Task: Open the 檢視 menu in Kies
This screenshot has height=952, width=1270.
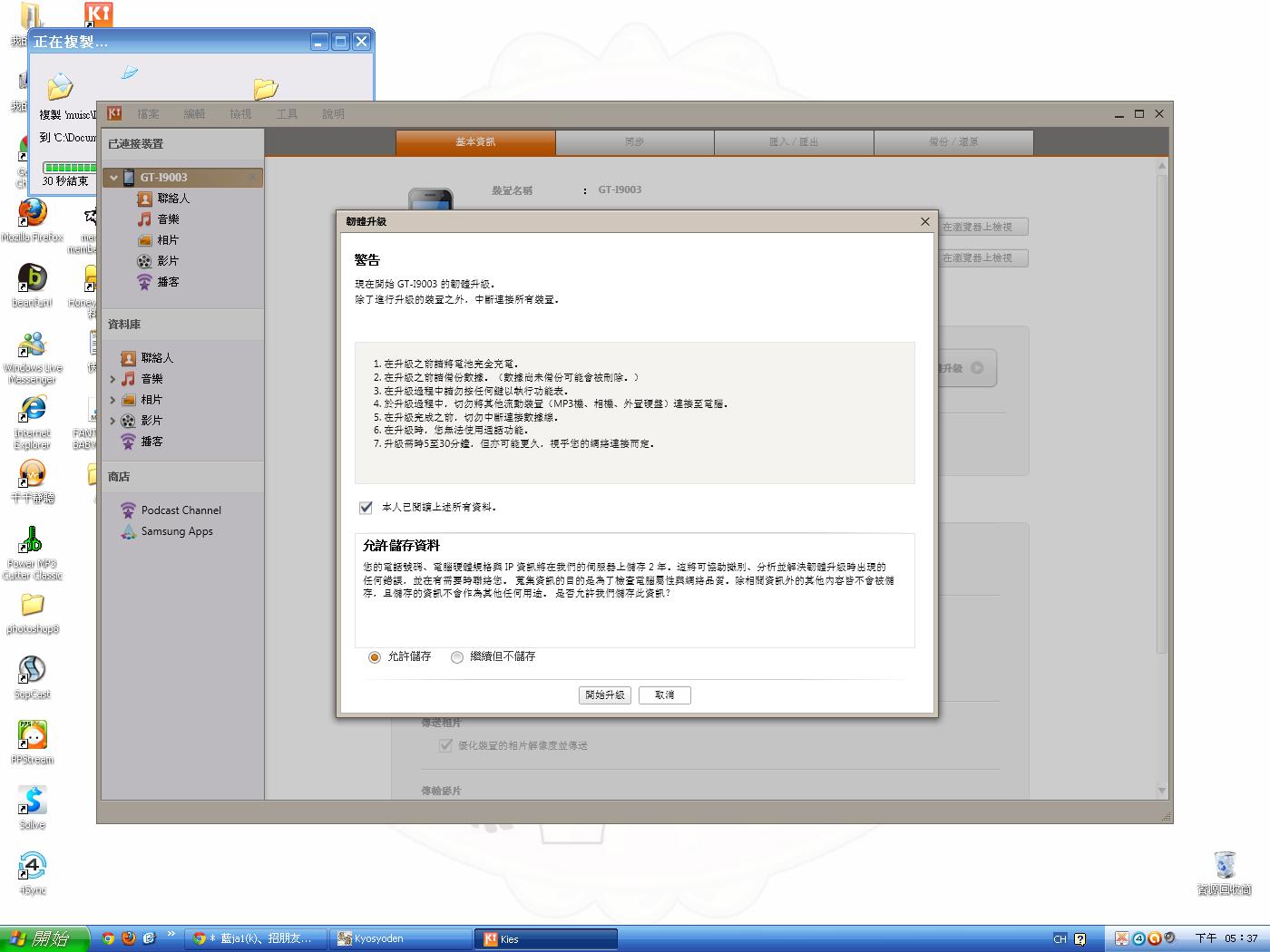Action: point(240,114)
